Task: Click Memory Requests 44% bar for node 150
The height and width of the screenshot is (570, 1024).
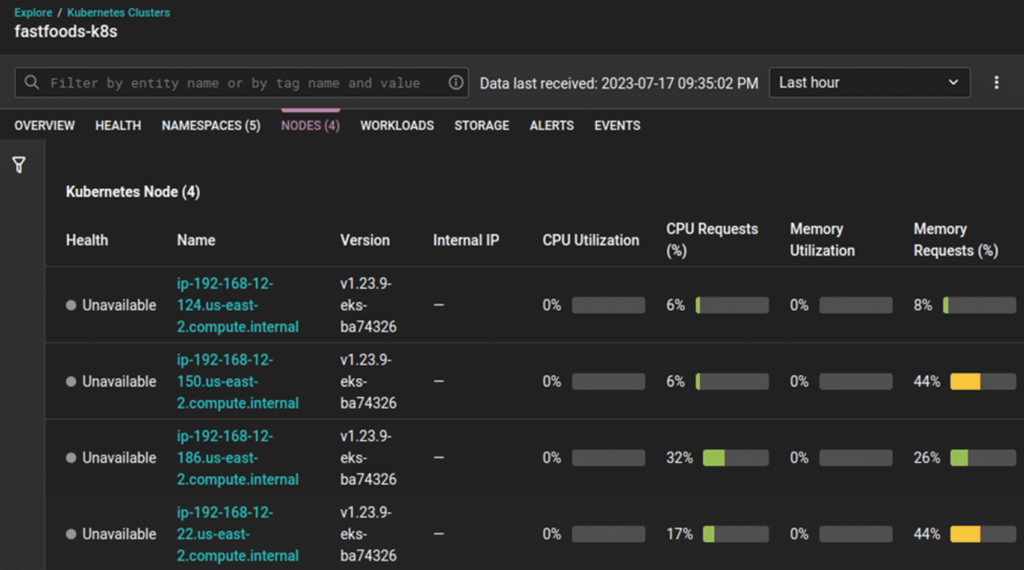Action: point(983,381)
